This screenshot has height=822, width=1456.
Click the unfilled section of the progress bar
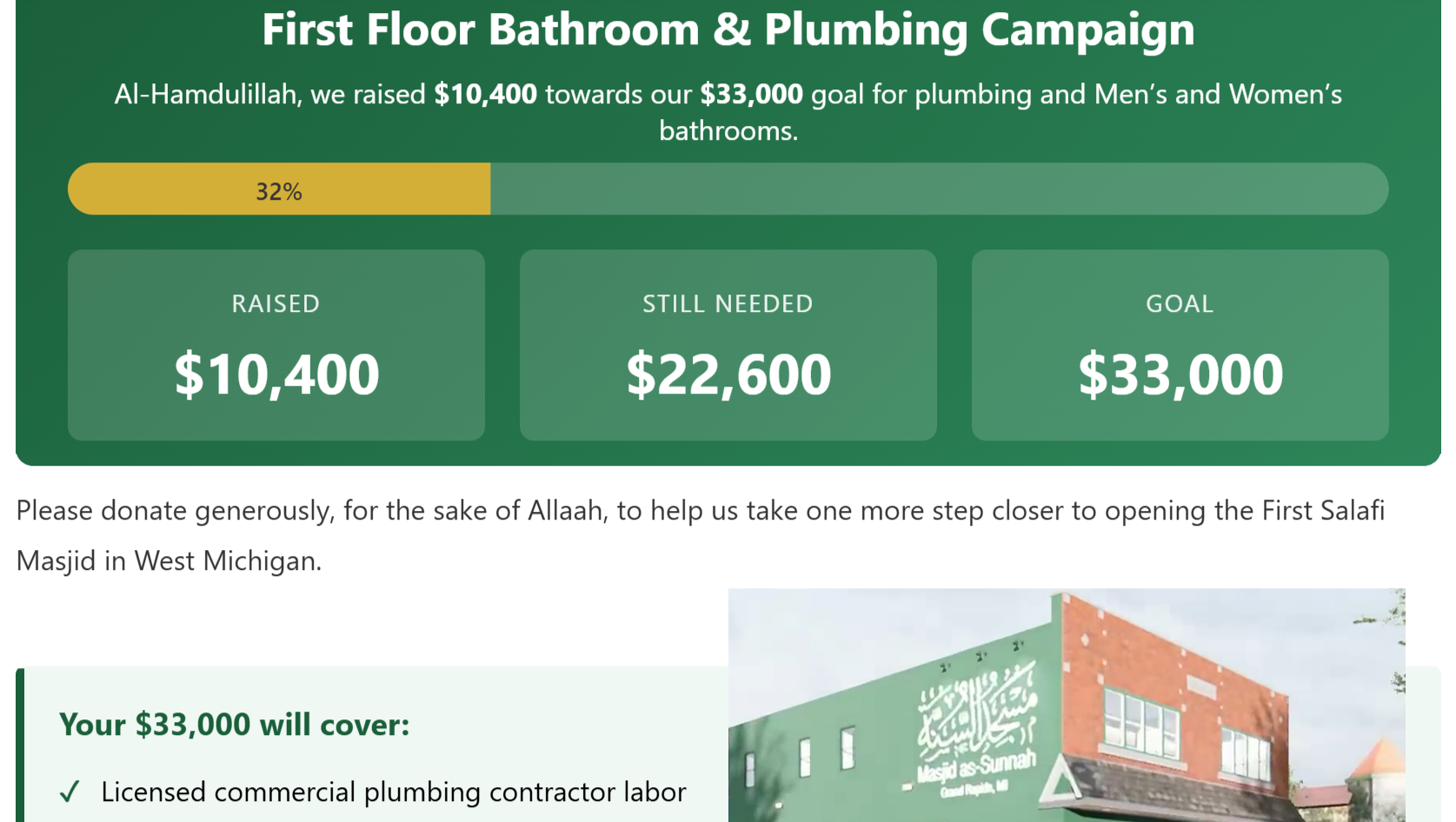[x=939, y=189]
